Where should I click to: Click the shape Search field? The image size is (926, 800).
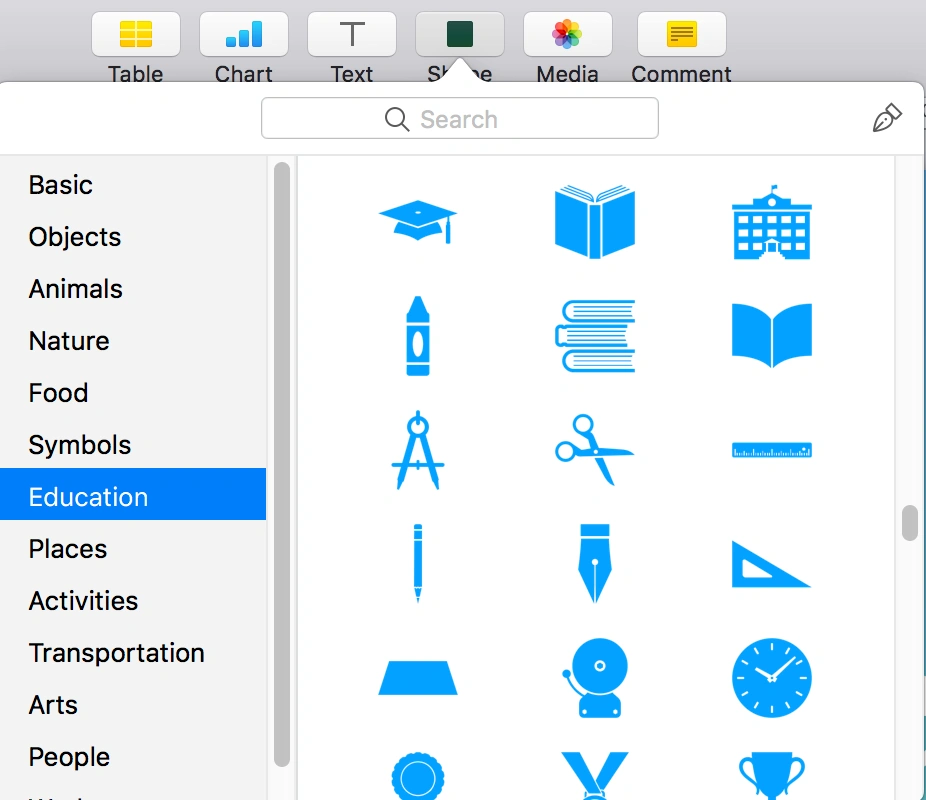point(459,118)
